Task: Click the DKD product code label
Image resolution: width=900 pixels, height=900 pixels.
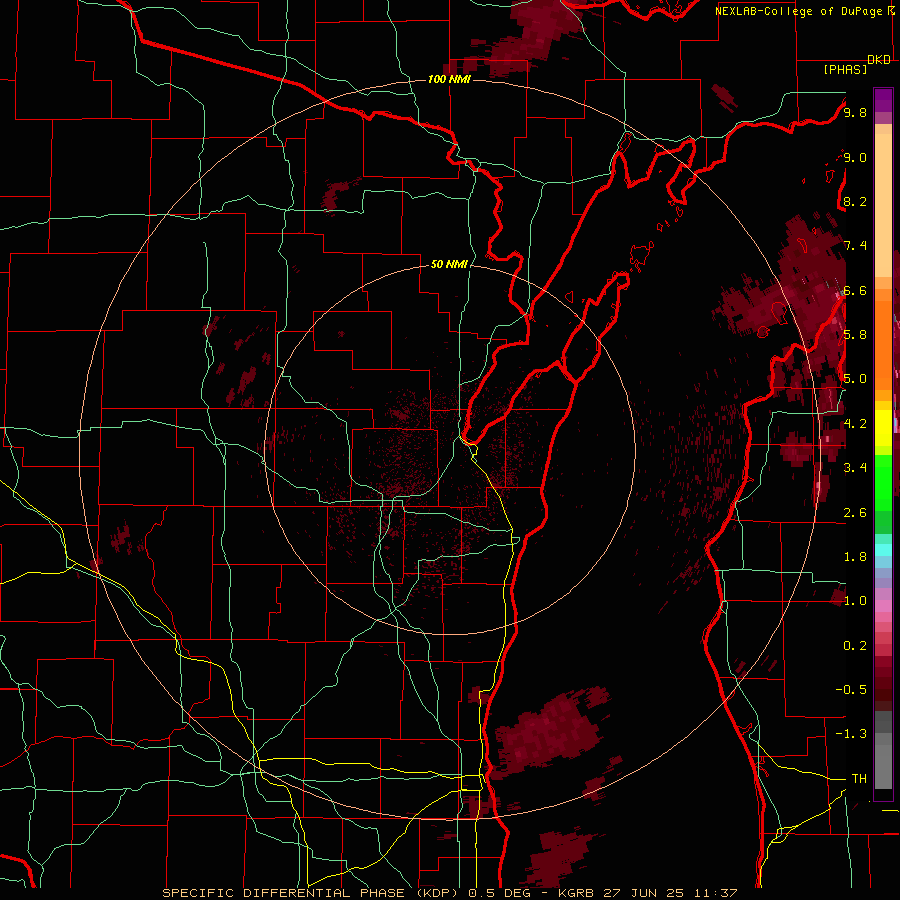Action: pos(879,60)
